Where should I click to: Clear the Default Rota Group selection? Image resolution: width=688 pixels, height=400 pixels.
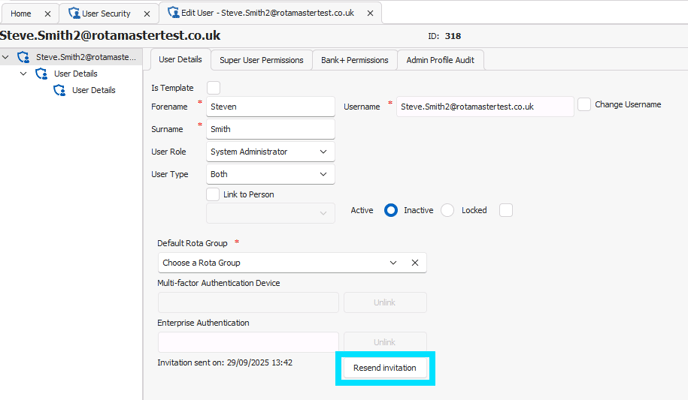415,263
